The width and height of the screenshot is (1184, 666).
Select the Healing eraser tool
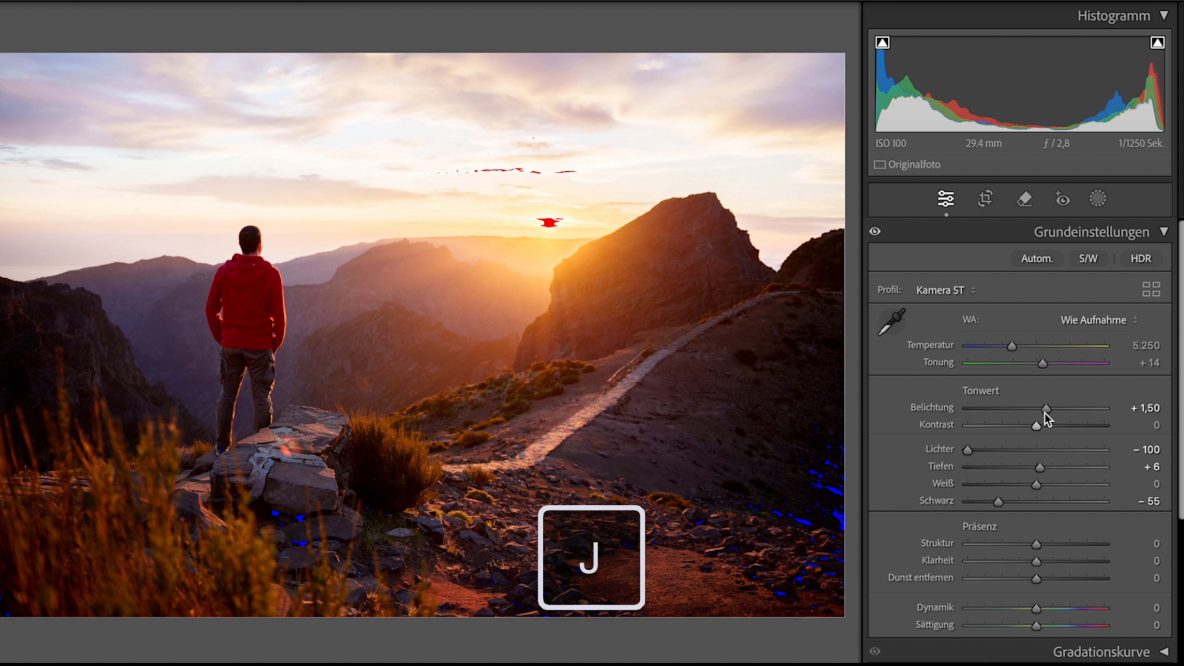(1024, 199)
